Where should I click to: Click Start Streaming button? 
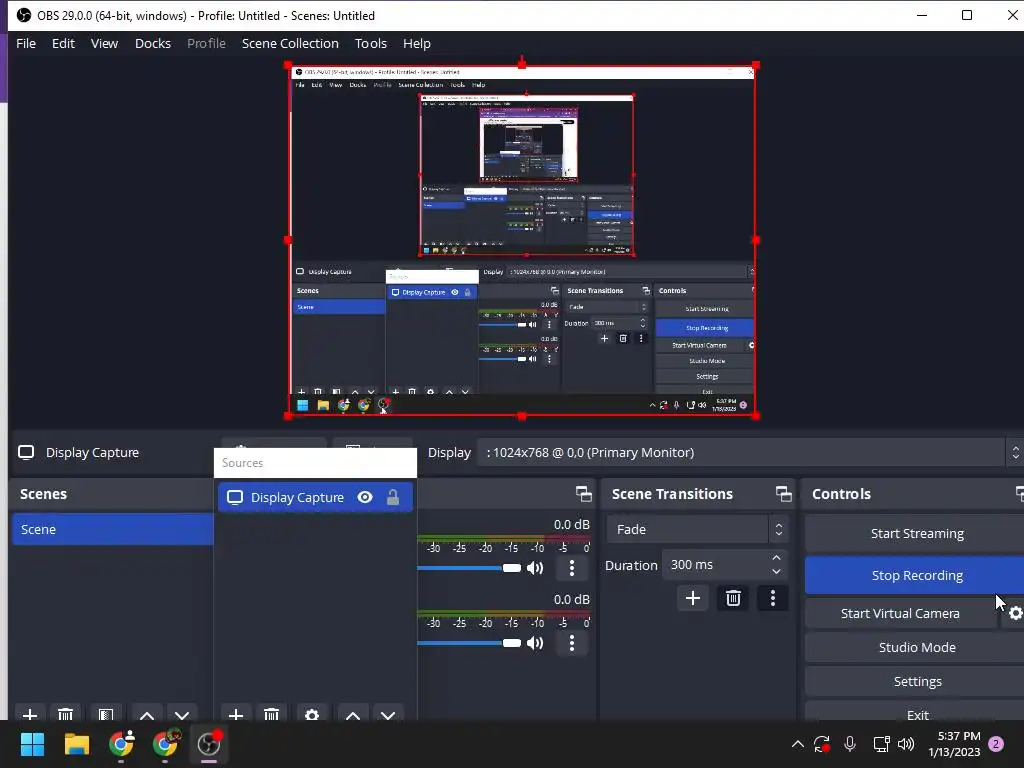916,534
